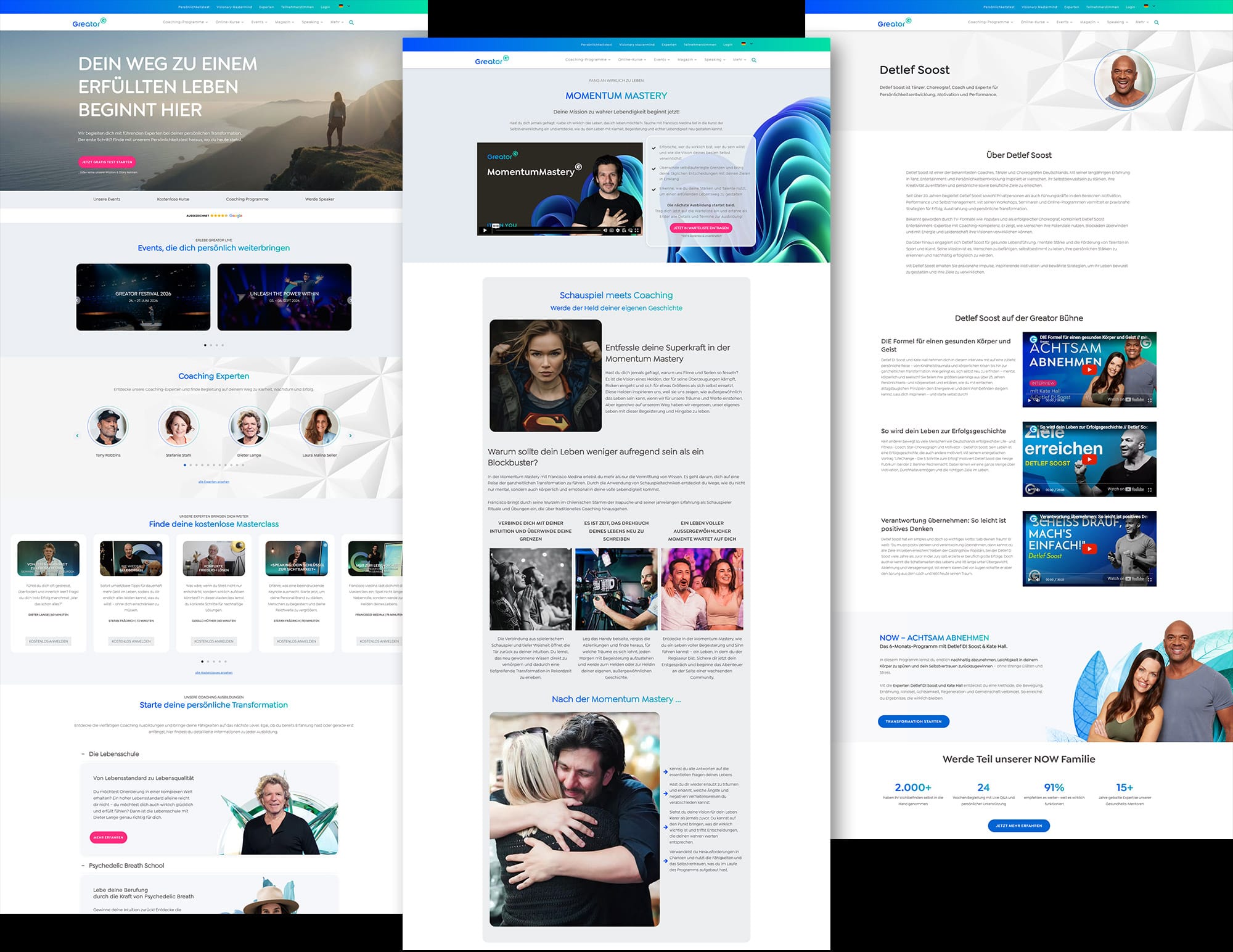Click the German flag on the homepage top bar
The height and width of the screenshot is (952, 1233).
[x=341, y=6]
